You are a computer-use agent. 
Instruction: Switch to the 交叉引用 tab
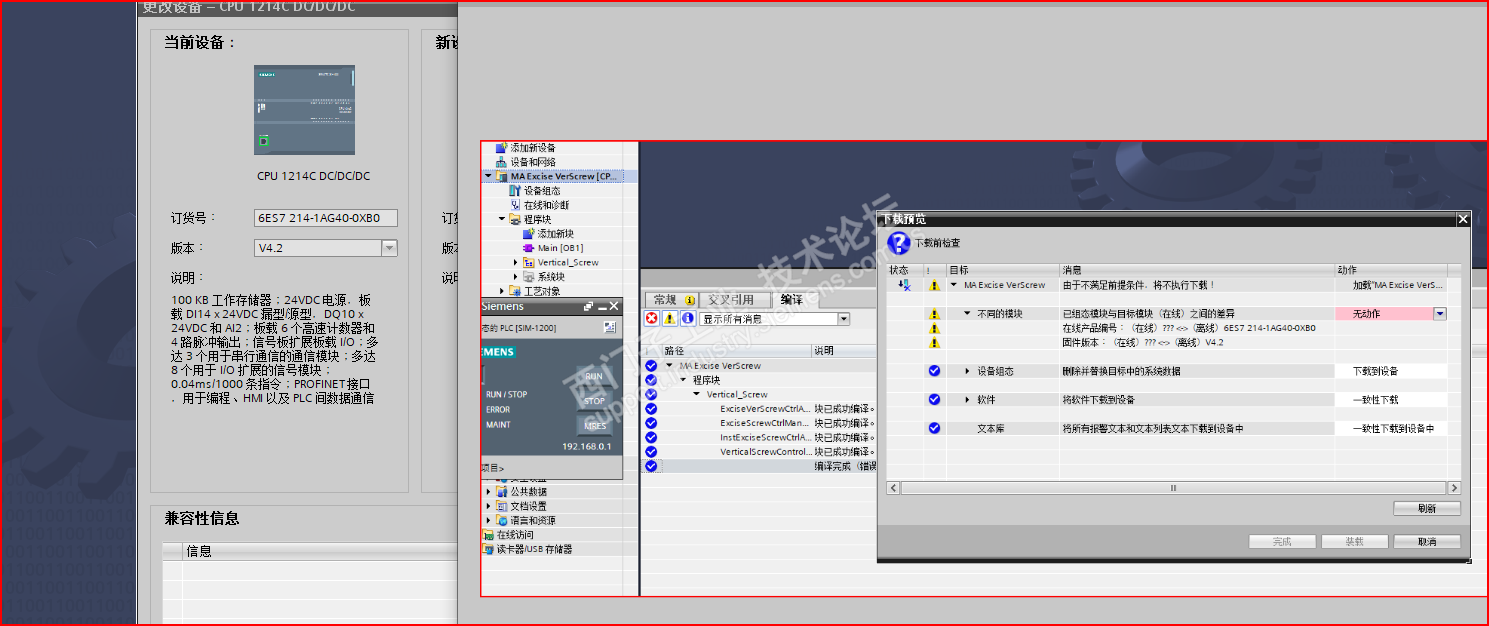click(734, 300)
